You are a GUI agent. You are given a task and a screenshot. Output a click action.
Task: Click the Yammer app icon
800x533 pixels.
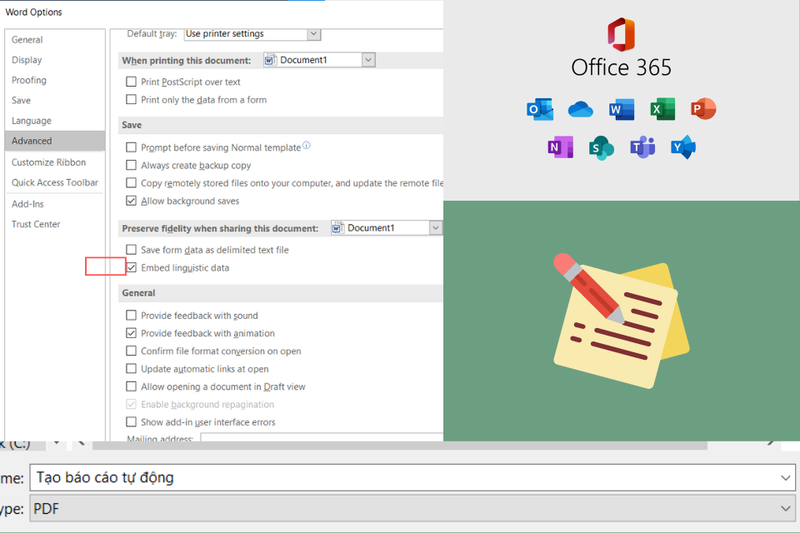pos(683,147)
